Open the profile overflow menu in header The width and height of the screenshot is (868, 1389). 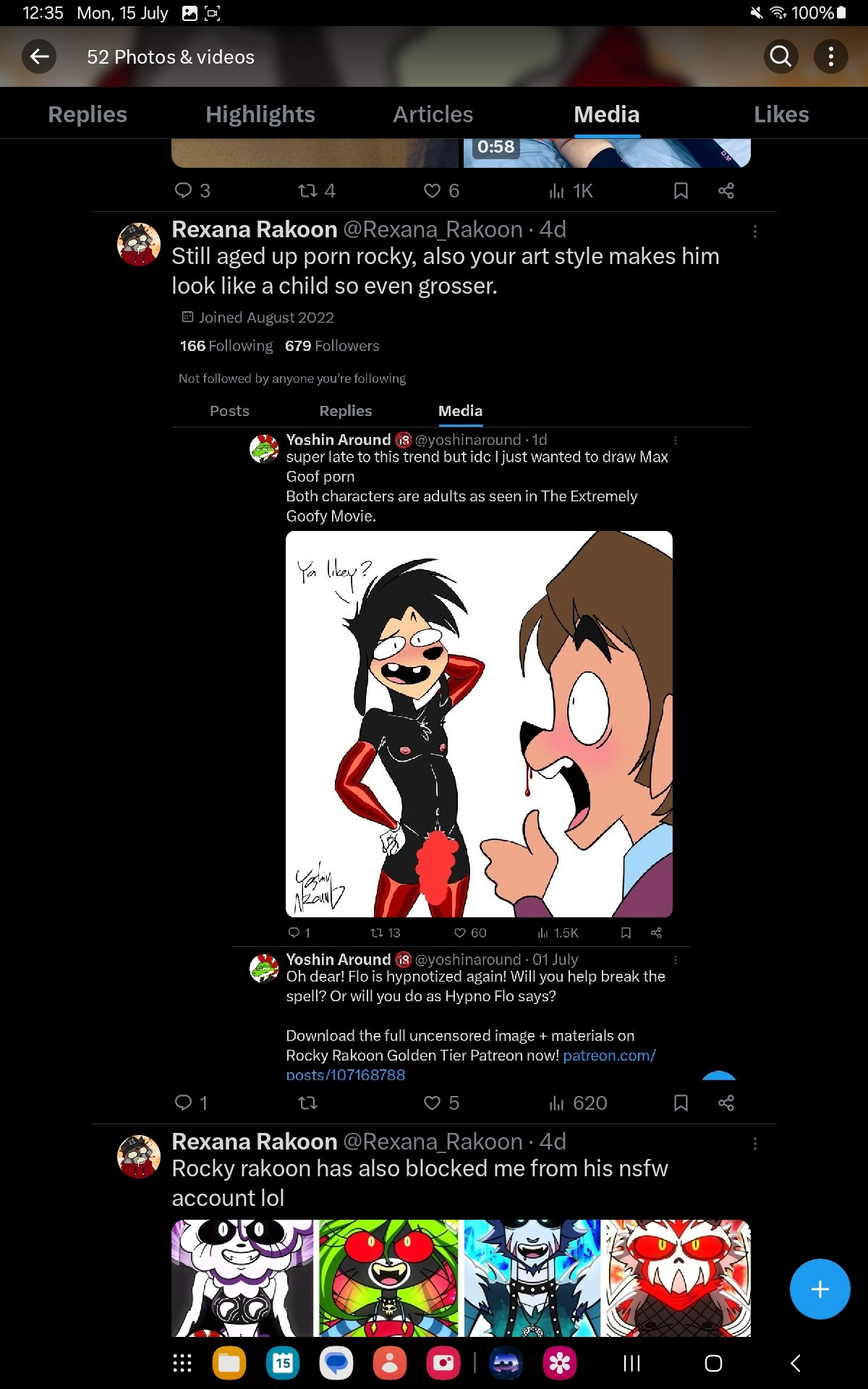click(830, 56)
